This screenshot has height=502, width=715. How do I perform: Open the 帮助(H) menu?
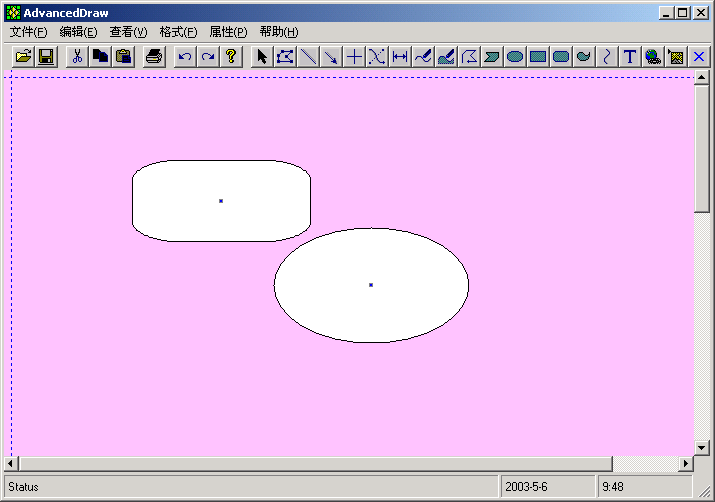point(278,32)
